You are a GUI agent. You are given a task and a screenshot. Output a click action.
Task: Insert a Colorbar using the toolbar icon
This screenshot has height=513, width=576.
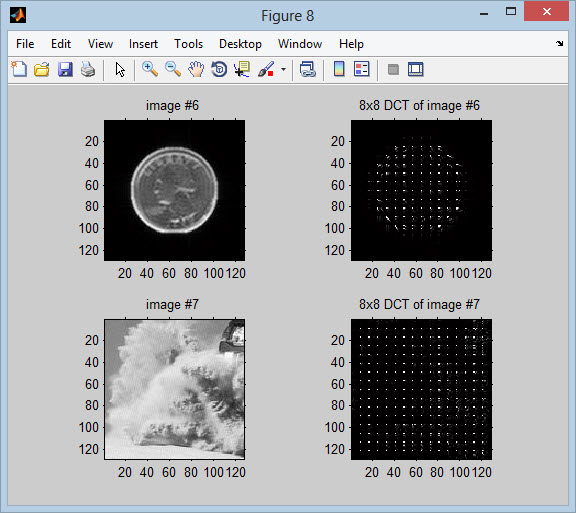[339, 69]
